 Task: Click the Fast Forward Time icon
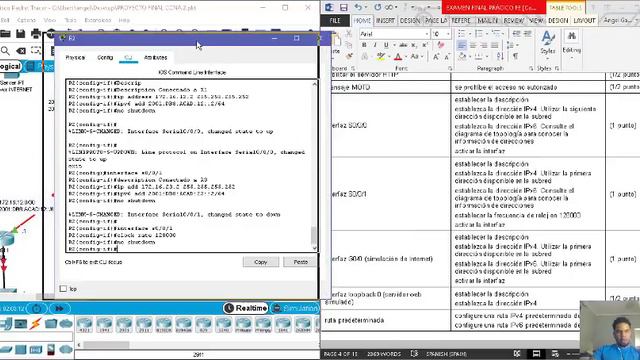pos(60,309)
